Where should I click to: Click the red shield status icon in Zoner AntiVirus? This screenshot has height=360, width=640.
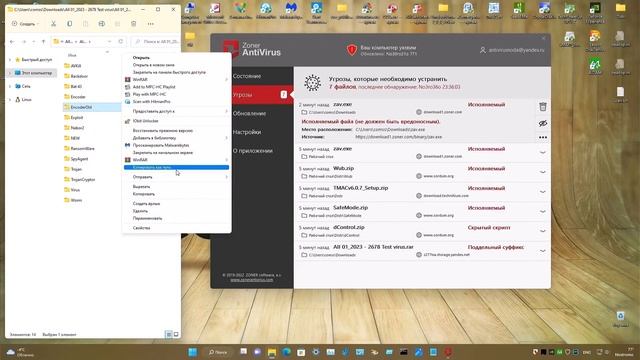pyautogui.click(x=352, y=50)
